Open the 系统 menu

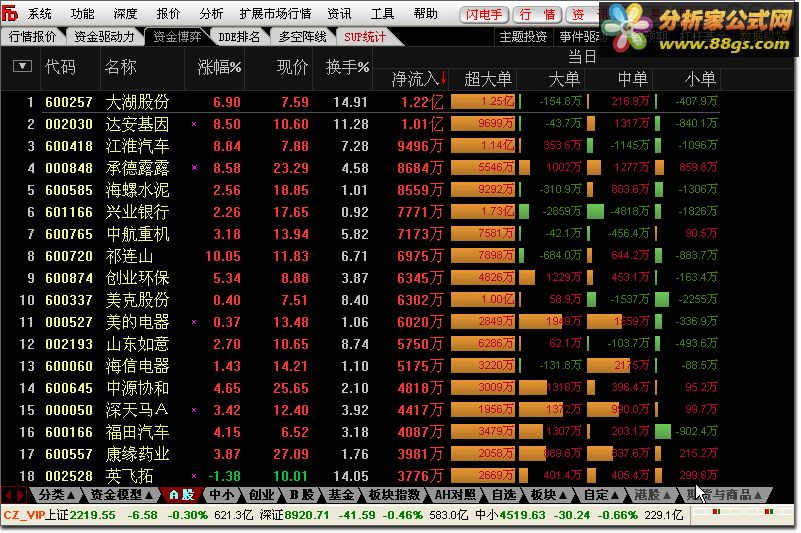(x=39, y=14)
